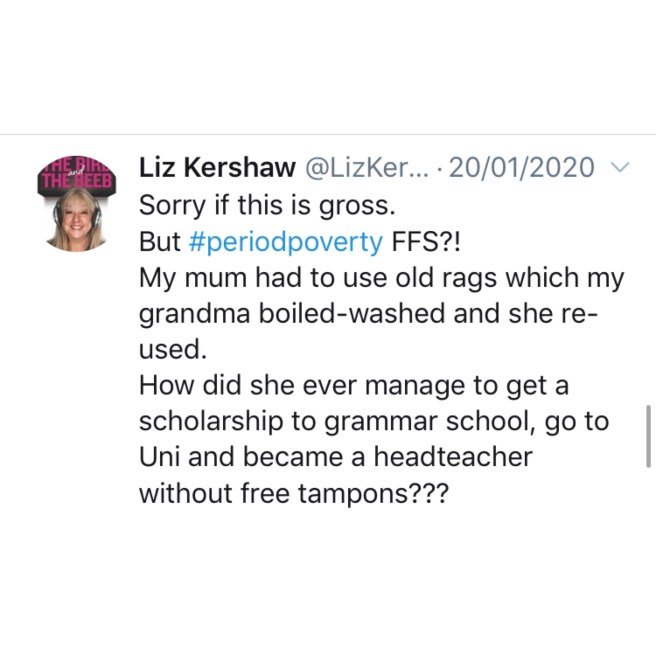The height and width of the screenshot is (656, 656).
Task: Click the blank area above the tweet
Action: coord(328,65)
